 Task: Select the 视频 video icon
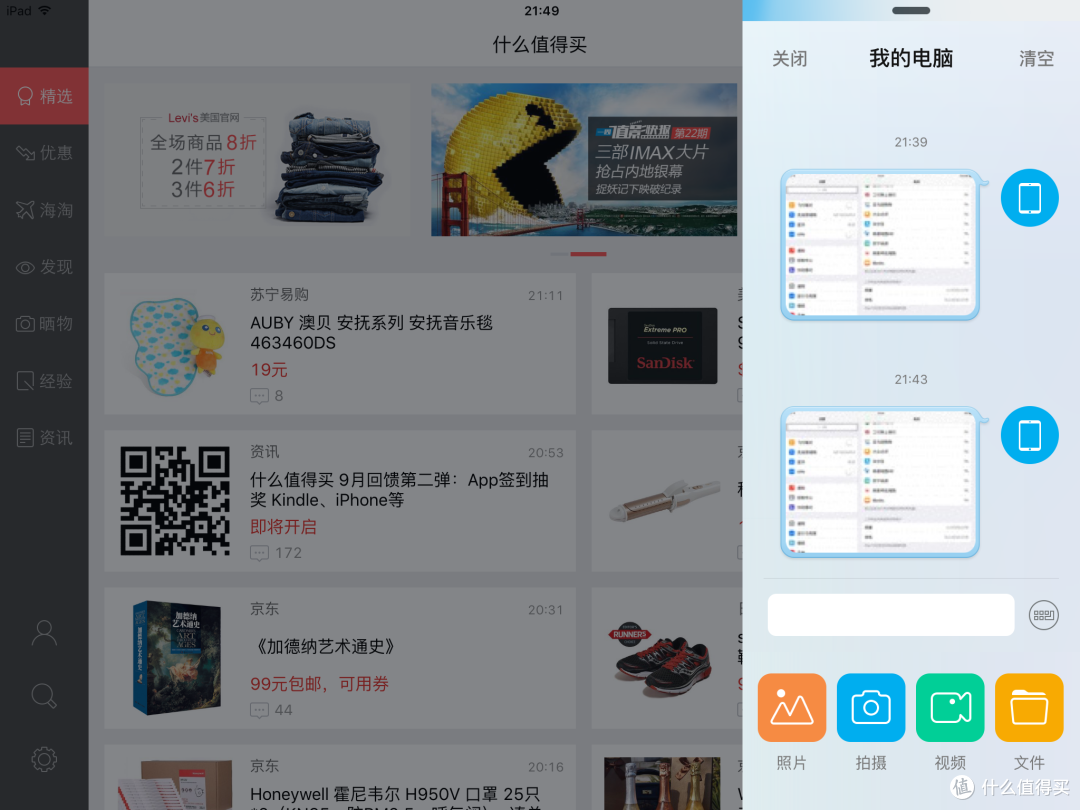950,707
